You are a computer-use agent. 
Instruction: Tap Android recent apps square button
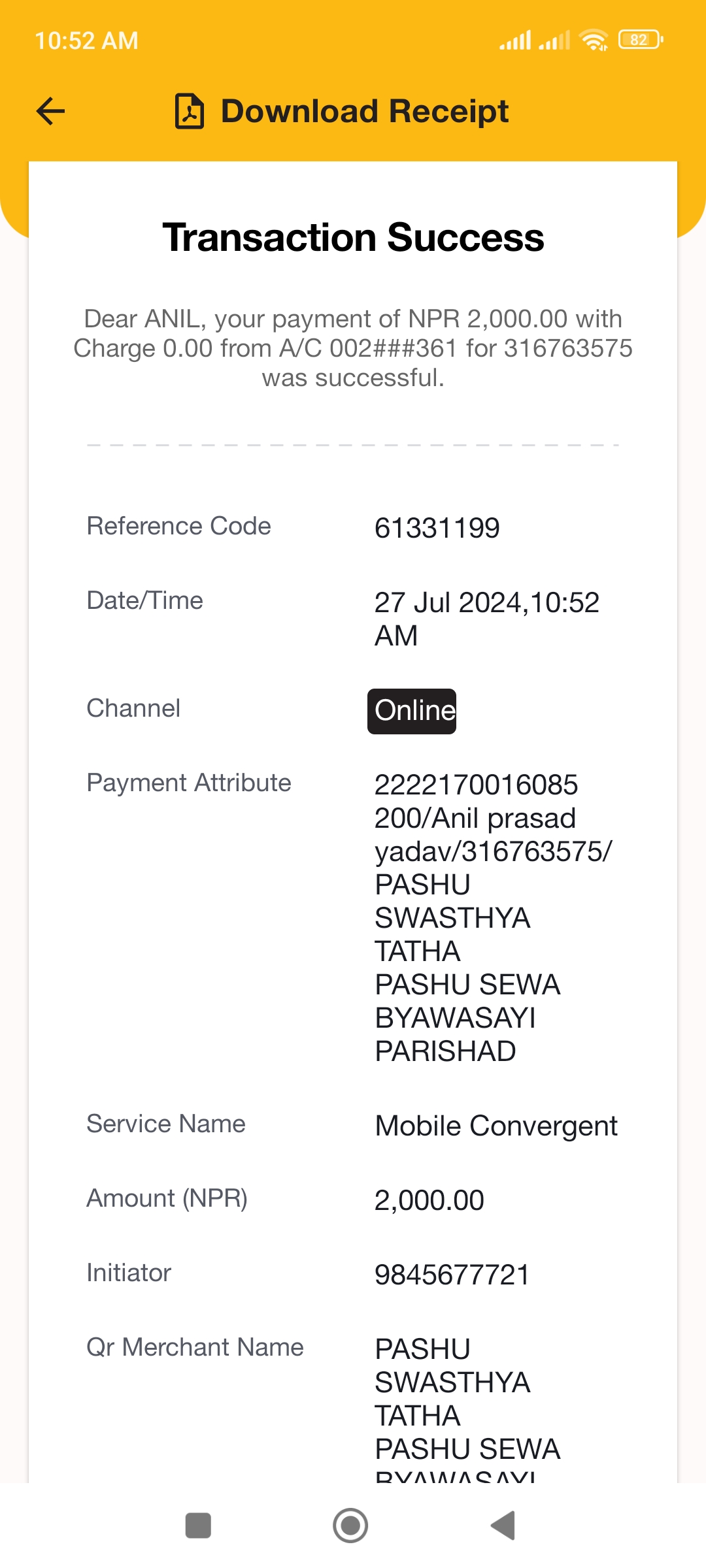tap(198, 1526)
